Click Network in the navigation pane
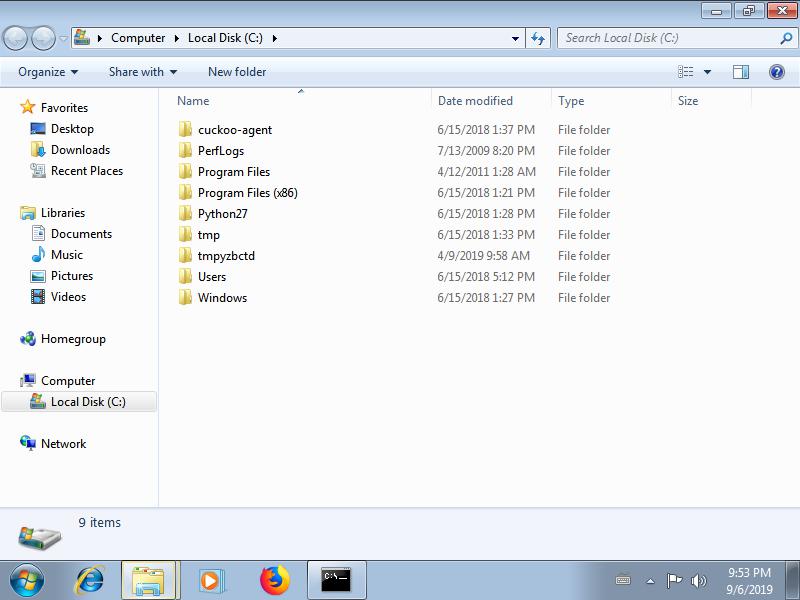 click(63, 443)
